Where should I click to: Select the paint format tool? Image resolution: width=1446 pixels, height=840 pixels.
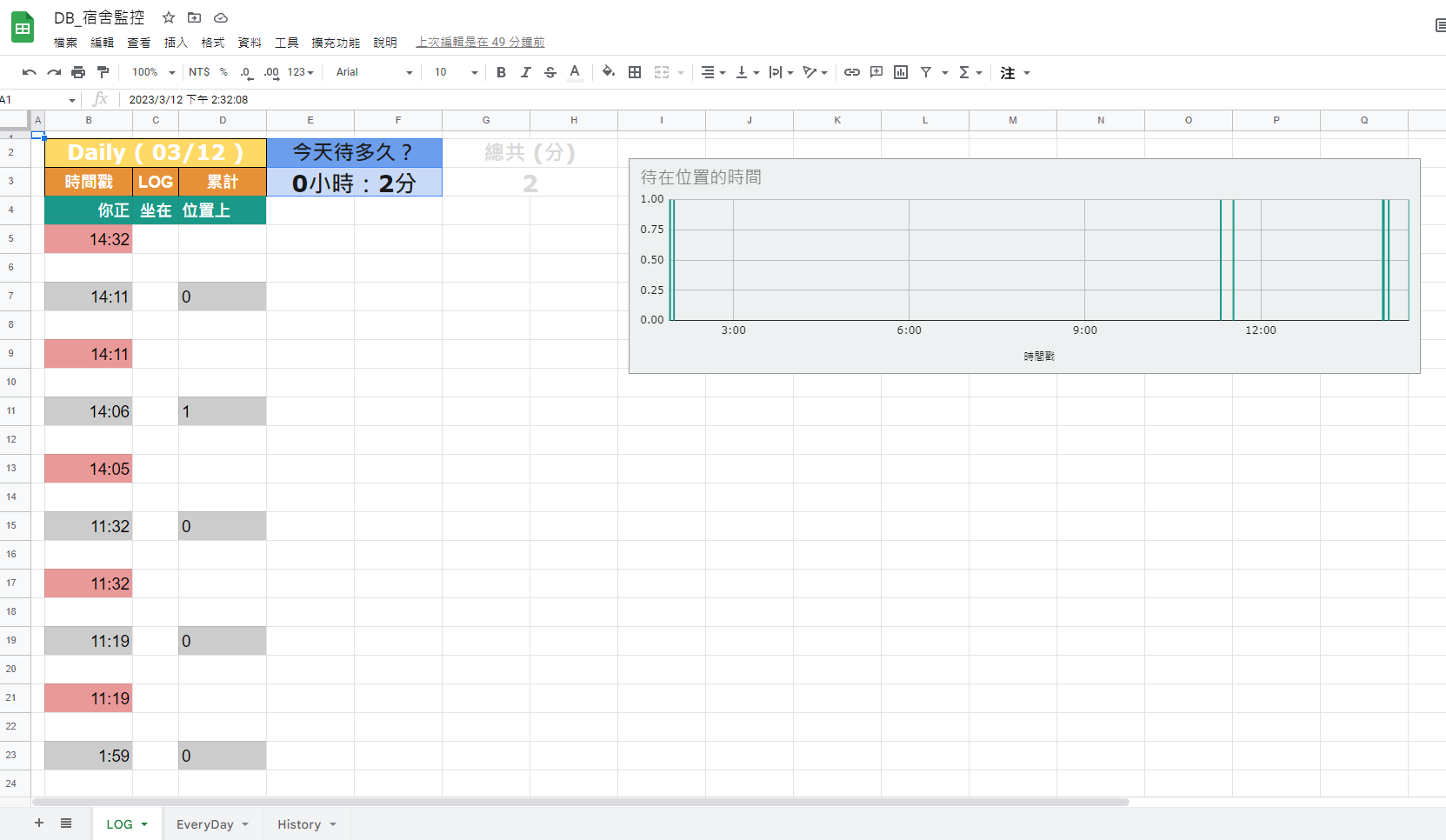[x=103, y=72]
